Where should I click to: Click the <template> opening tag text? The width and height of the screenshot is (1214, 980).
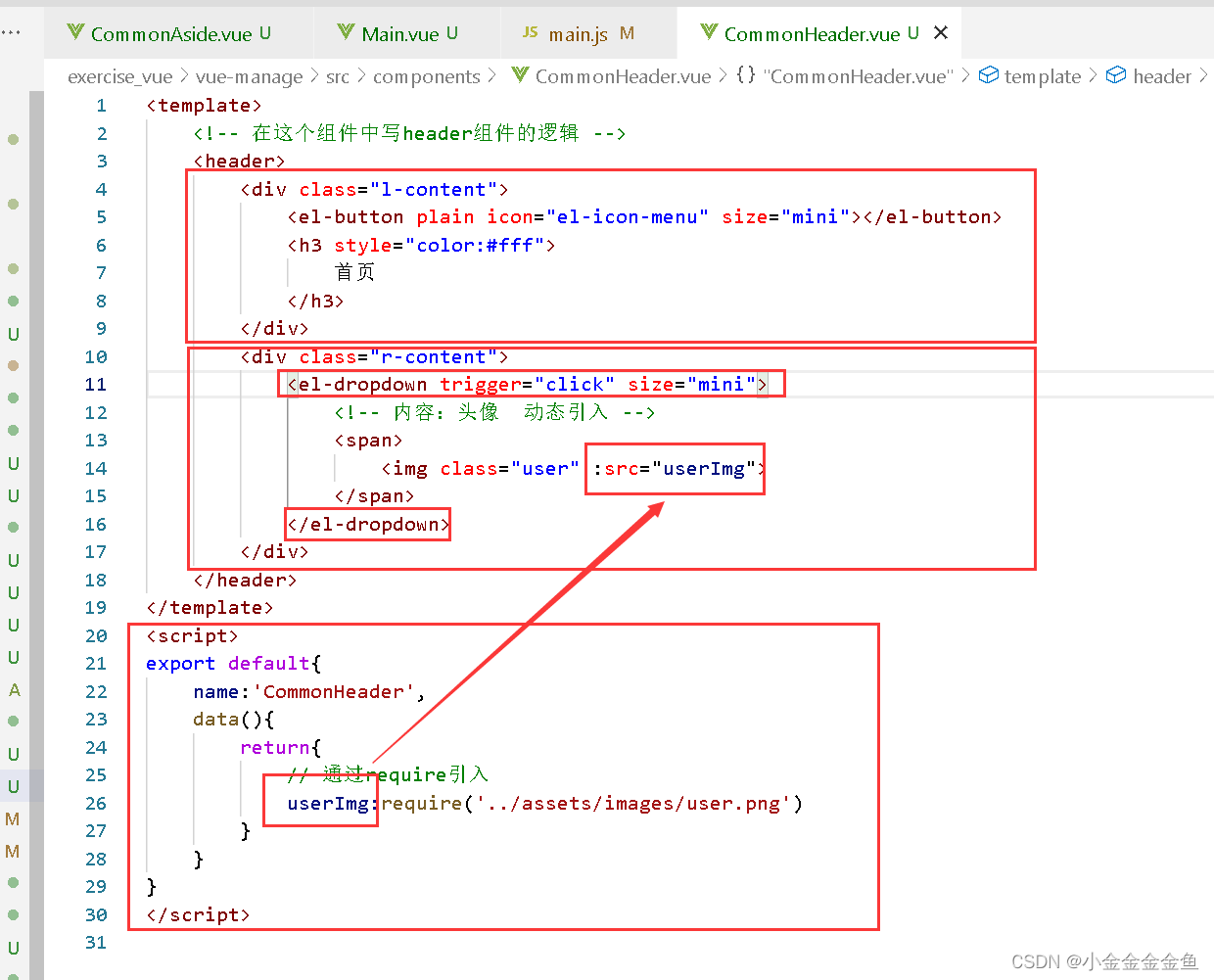point(204,106)
